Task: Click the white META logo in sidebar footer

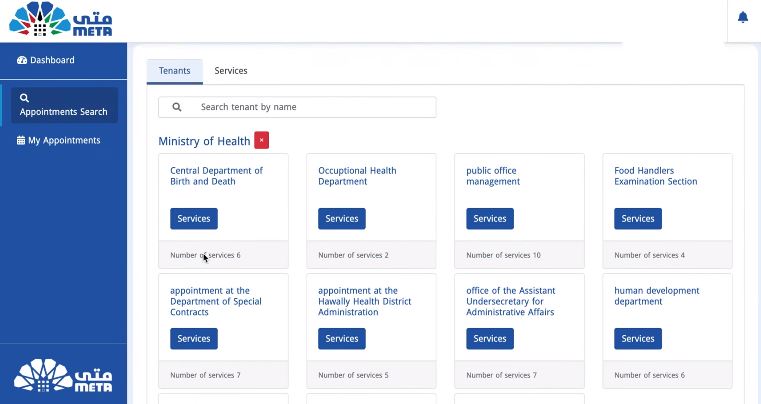Action: click(63, 375)
